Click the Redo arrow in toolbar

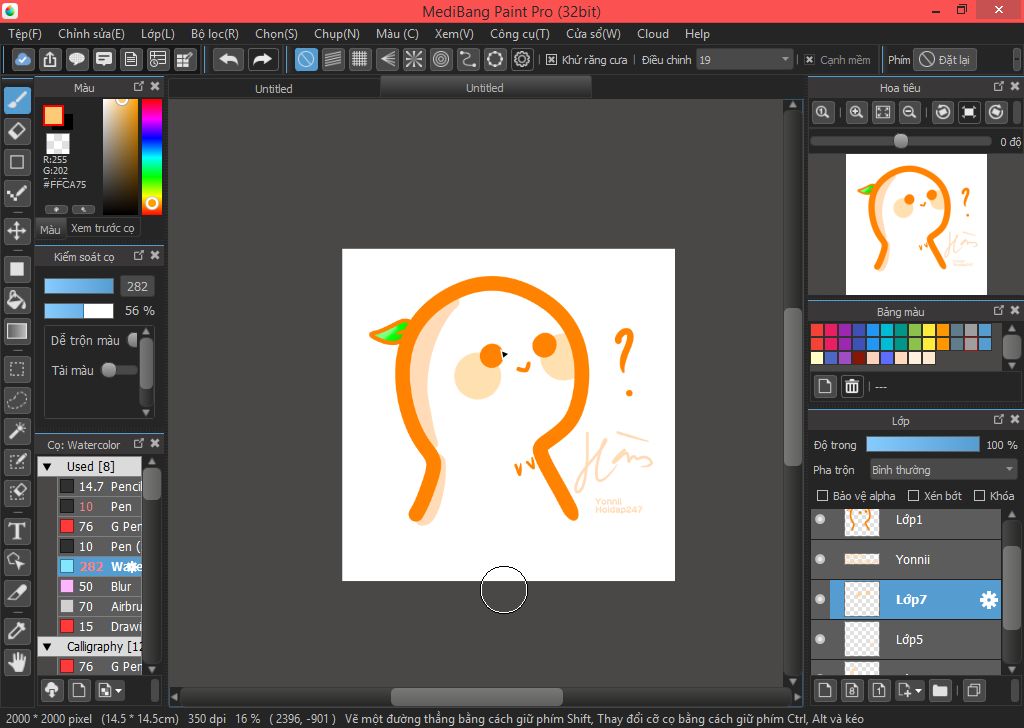tap(262, 59)
